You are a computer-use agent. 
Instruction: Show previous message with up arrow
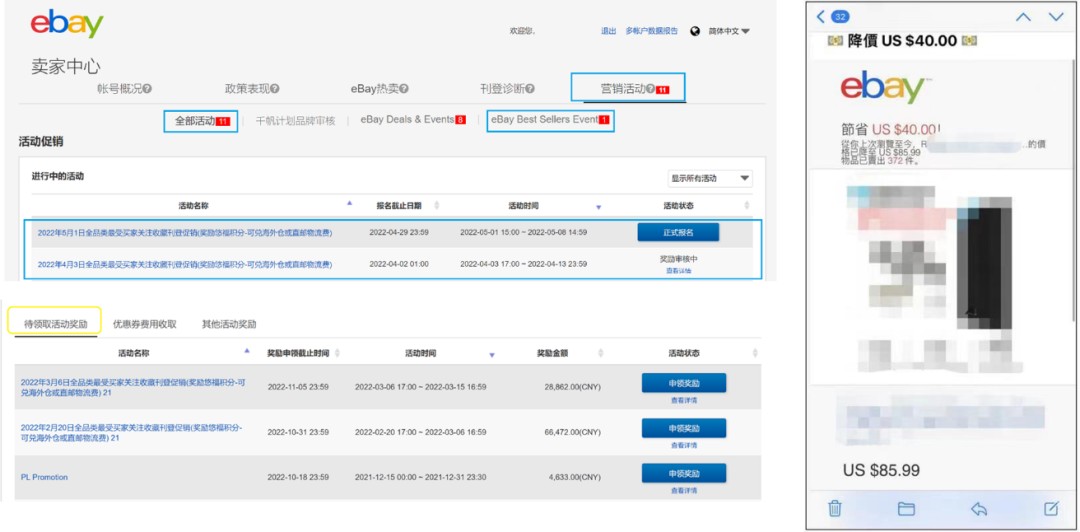[x=1023, y=17]
